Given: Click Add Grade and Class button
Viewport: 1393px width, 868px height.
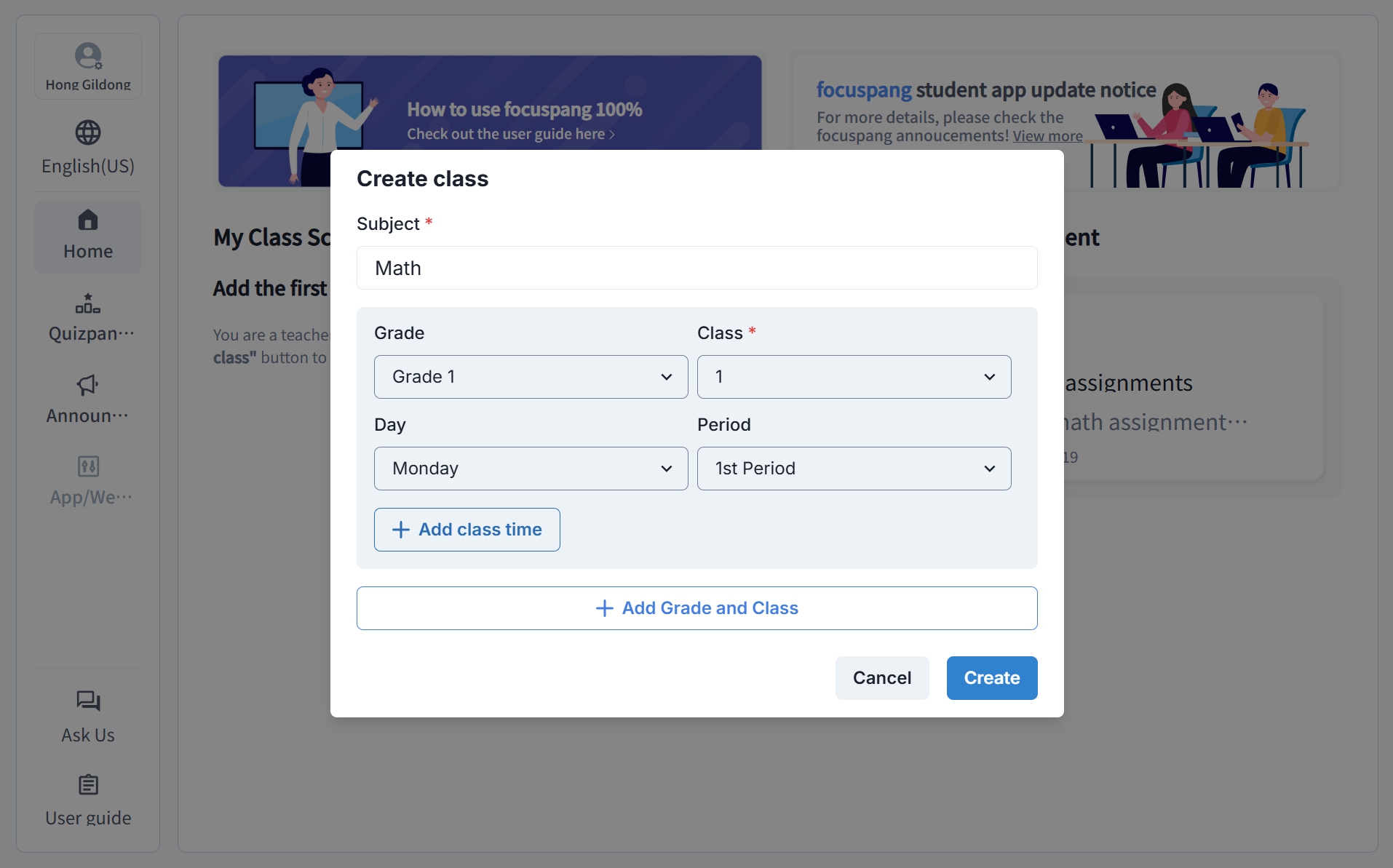Looking at the screenshot, I should pyautogui.click(x=697, y=608).
